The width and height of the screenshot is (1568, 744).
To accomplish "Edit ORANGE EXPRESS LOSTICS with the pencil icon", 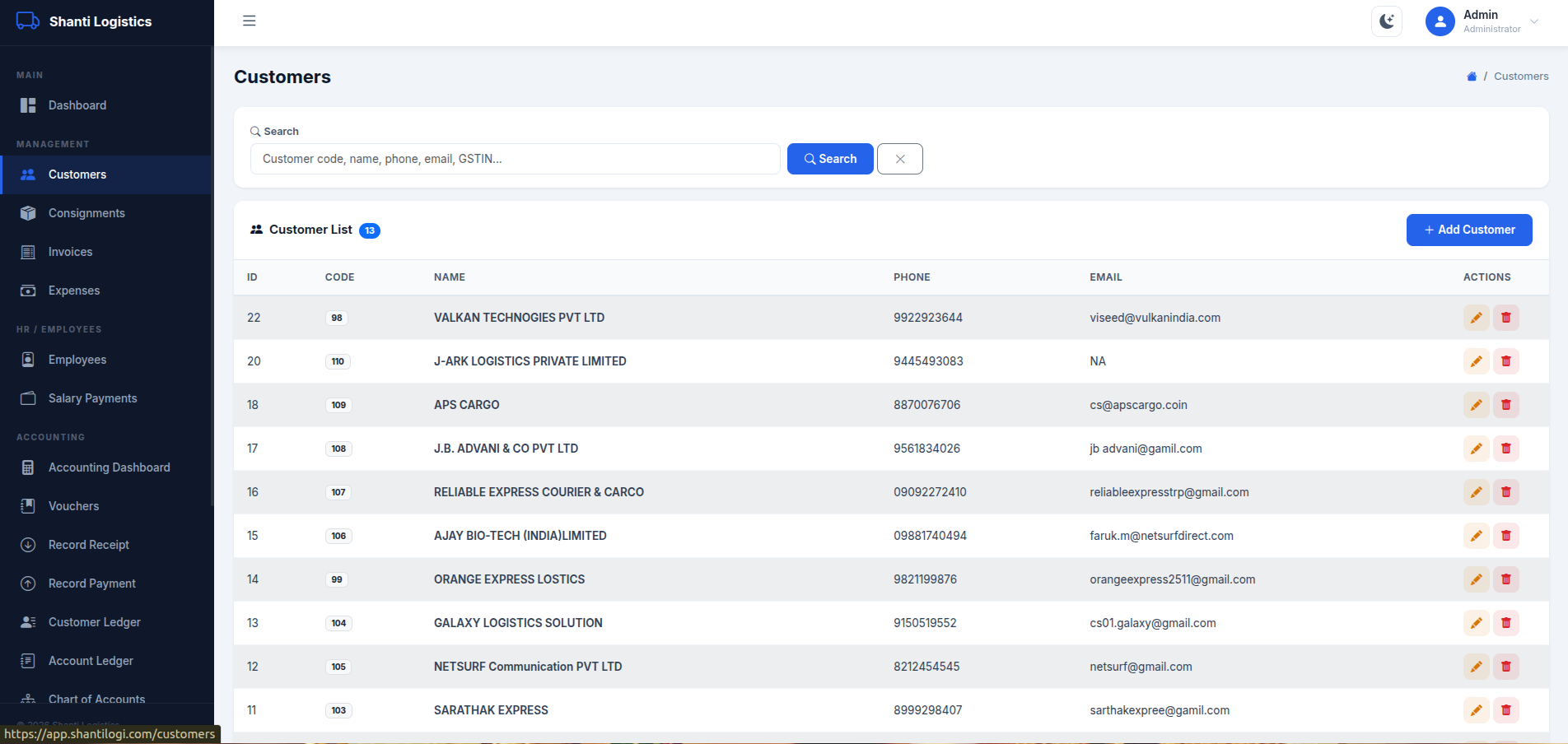I will point(1476,579).
